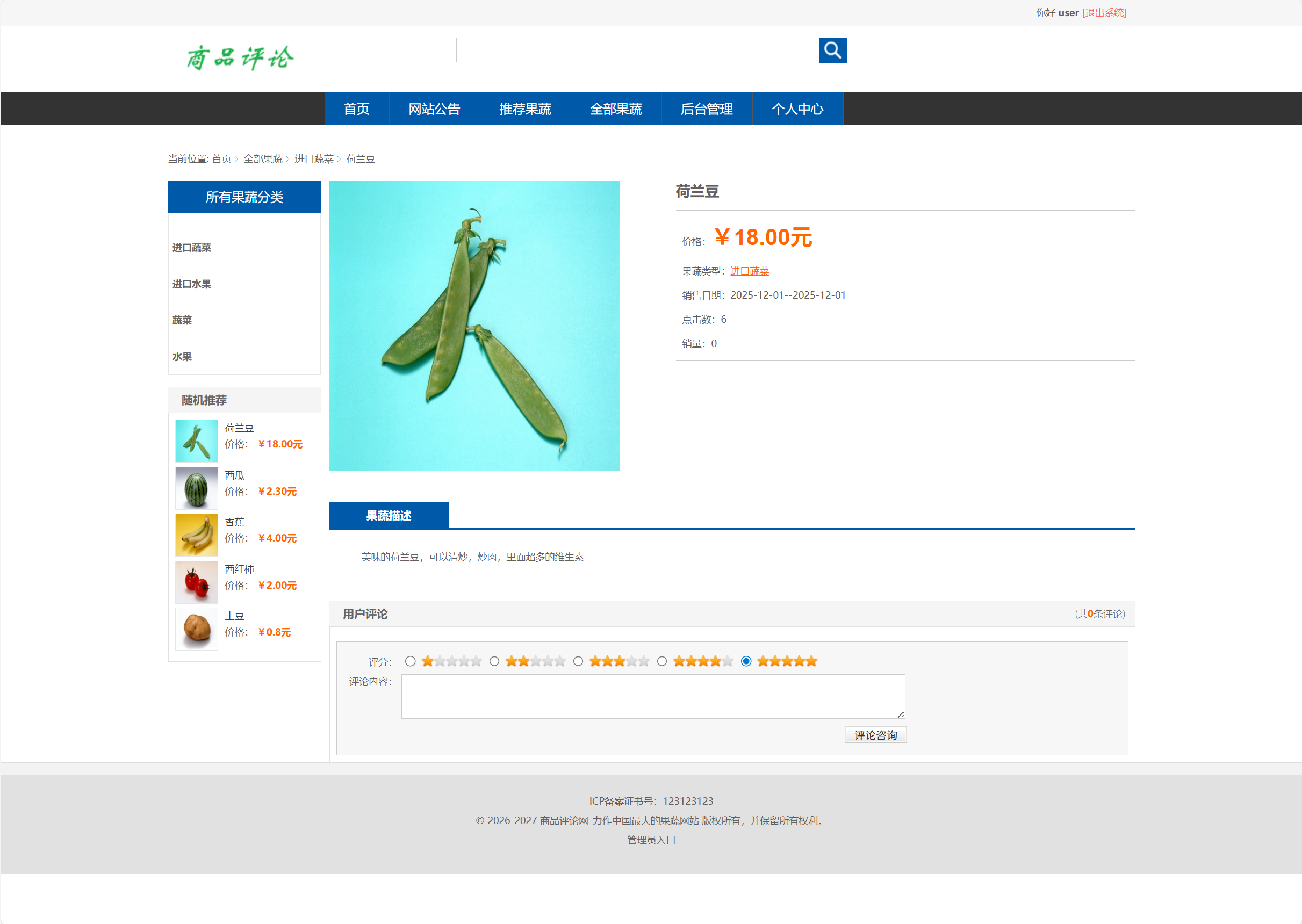1302x924 pixels.
Task: Open the 个人中心 menu item
Action: click(798, 109)
